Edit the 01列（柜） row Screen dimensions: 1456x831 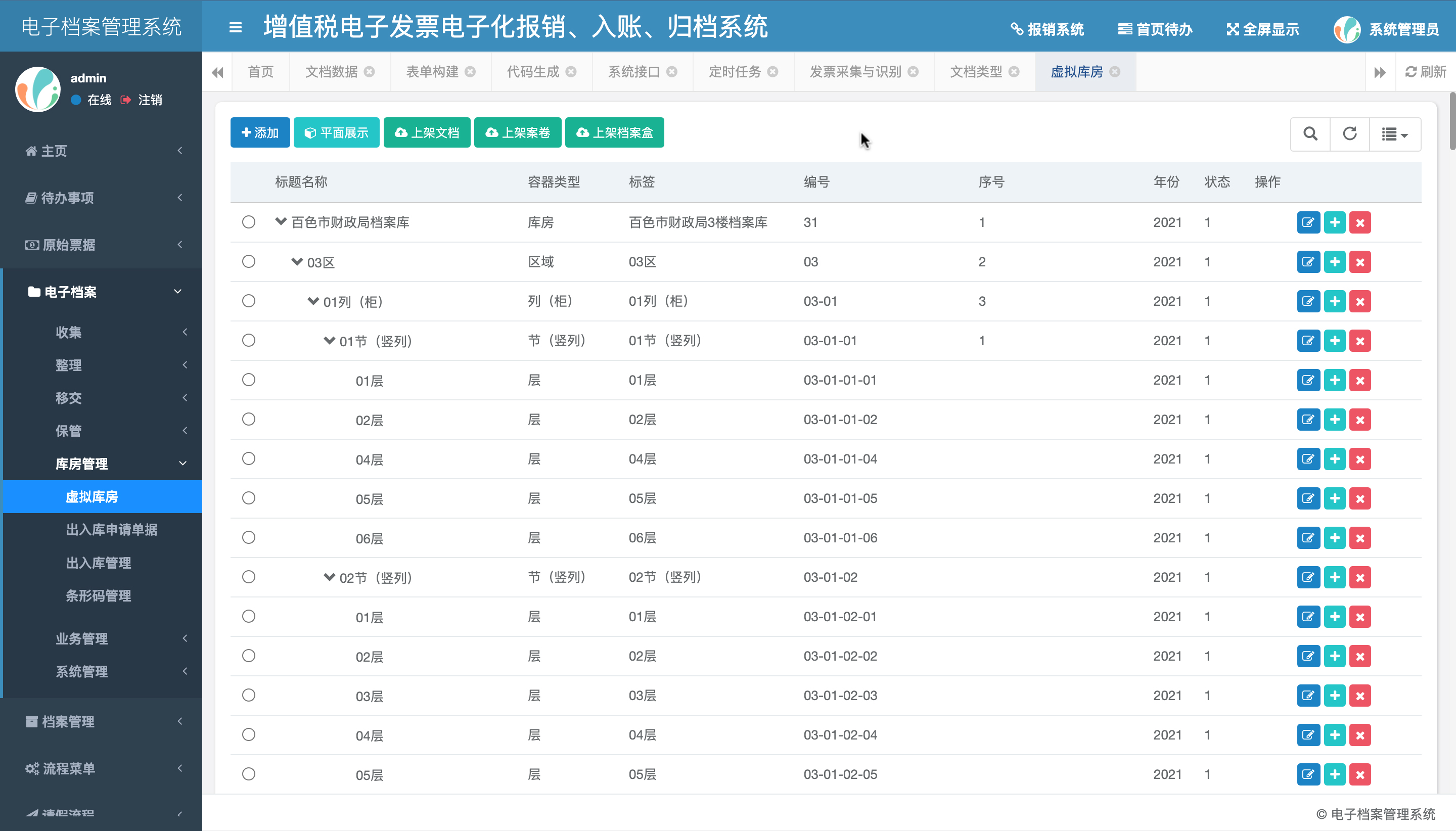click(x=1308, y=301)
